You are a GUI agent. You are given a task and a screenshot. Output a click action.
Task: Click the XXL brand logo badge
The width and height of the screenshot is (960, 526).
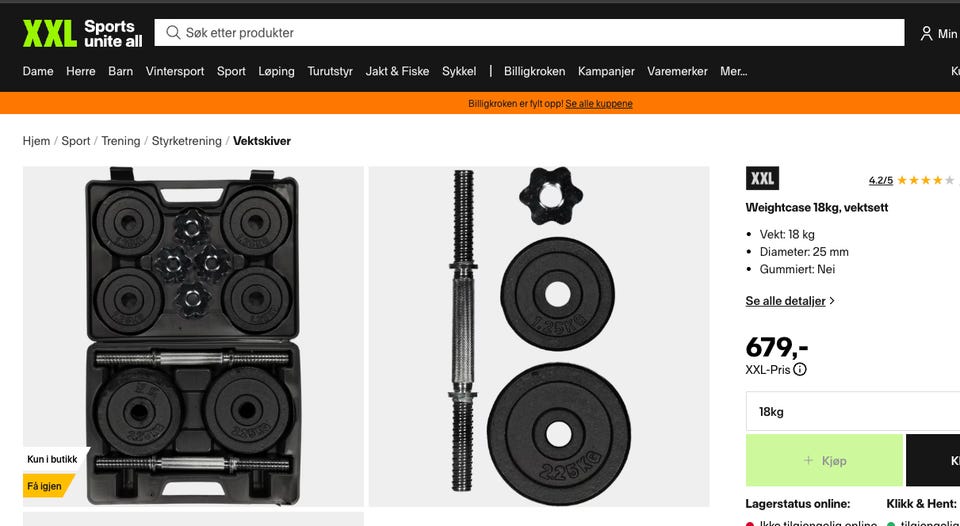pyautogui.click(x=762, y=178)
